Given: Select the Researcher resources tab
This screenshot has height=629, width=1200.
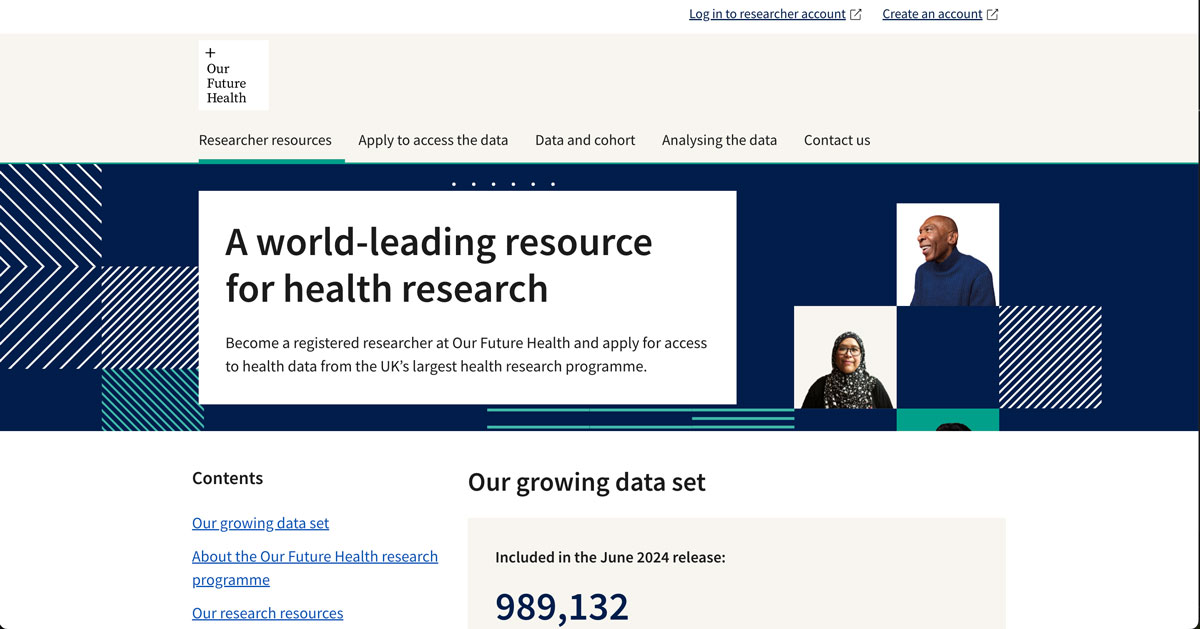Looking at the screenshot, I should 265,140.
